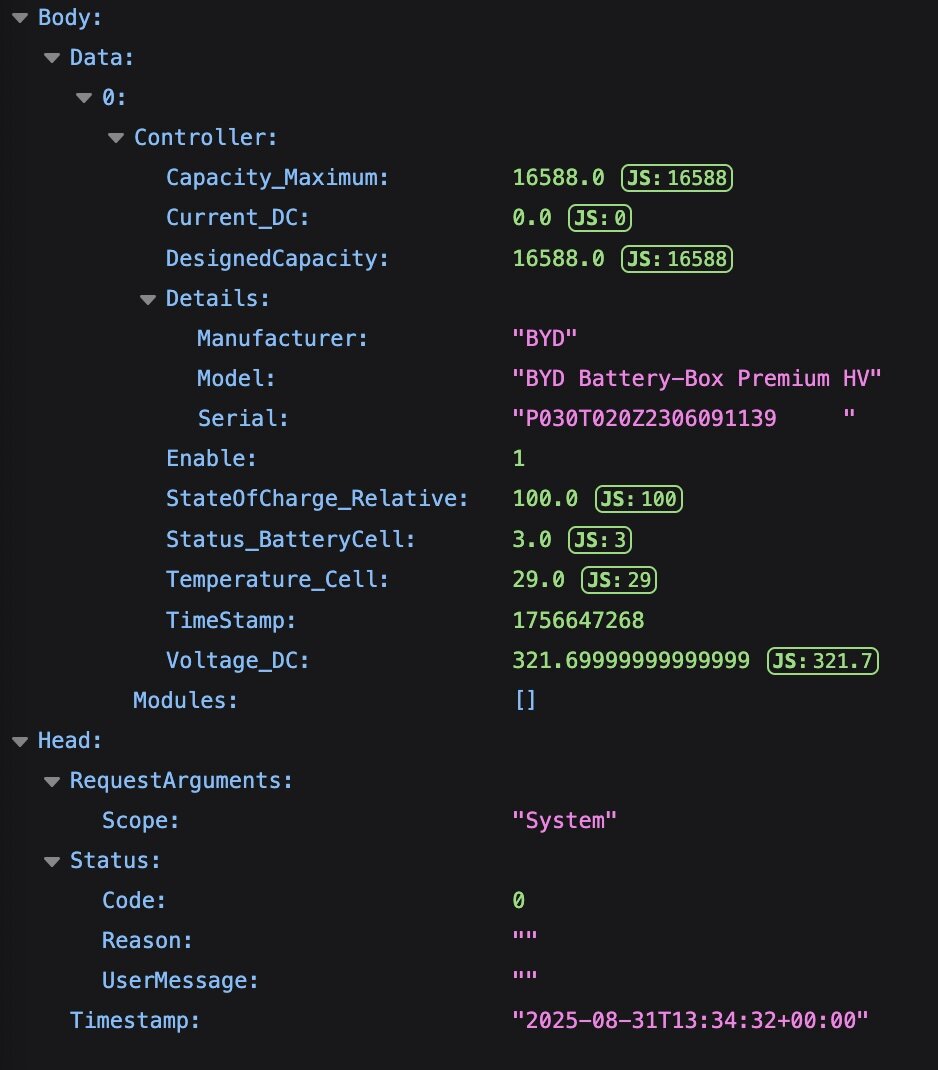The image size is (938, 1070).
Task: Click the JS: 16588 badge for Capacity_Maximum
Action: coord(677,178)
